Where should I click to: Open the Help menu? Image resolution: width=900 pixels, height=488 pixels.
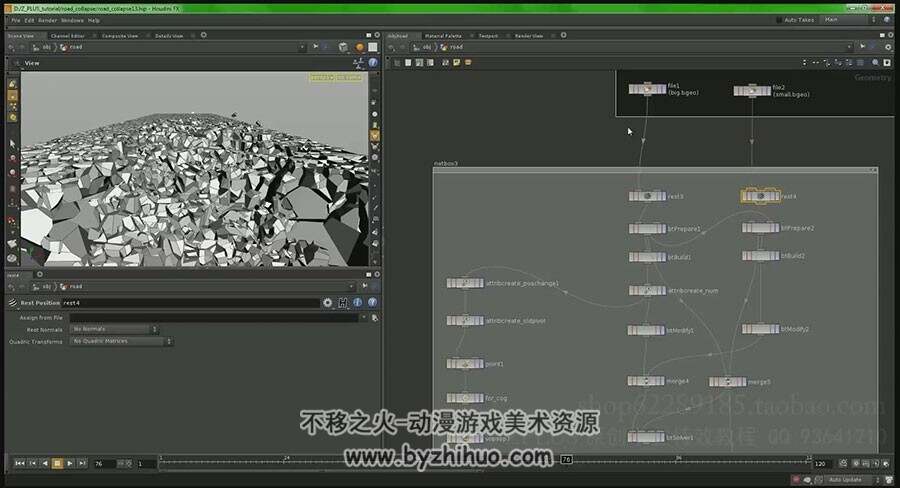tap(94, 20)
